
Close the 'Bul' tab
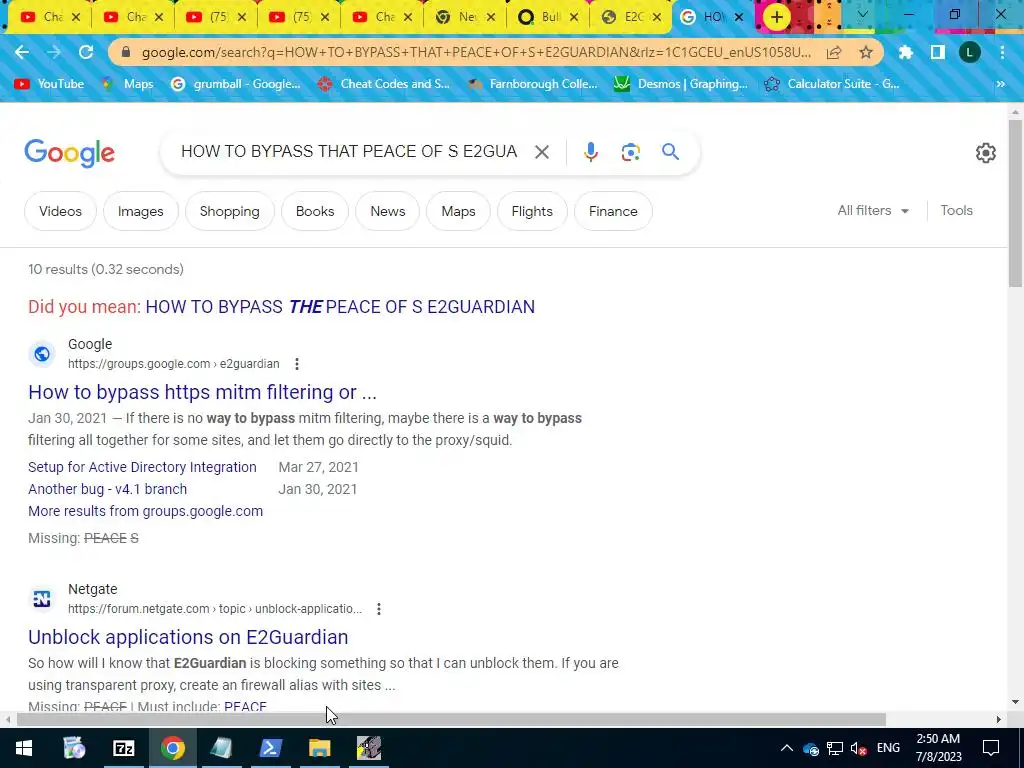574,18
